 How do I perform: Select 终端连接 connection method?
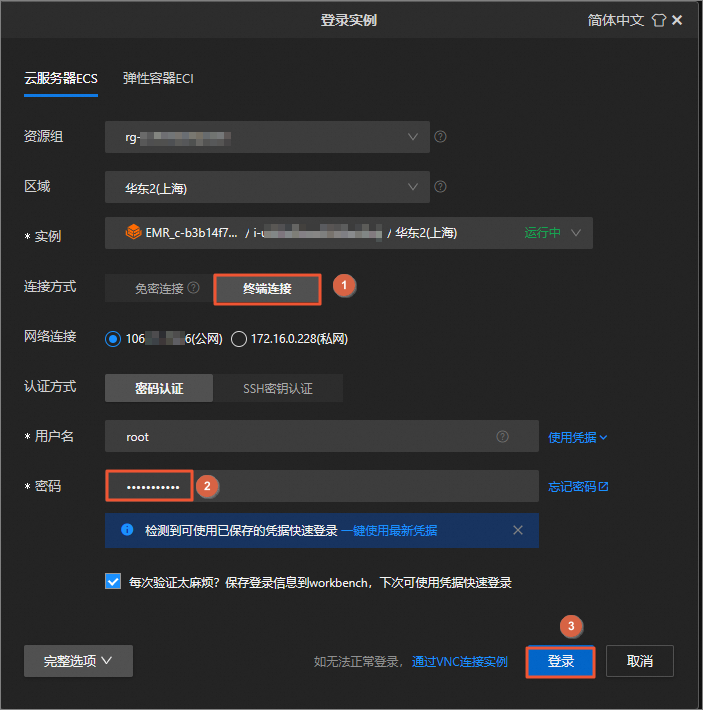coord(267,289)
